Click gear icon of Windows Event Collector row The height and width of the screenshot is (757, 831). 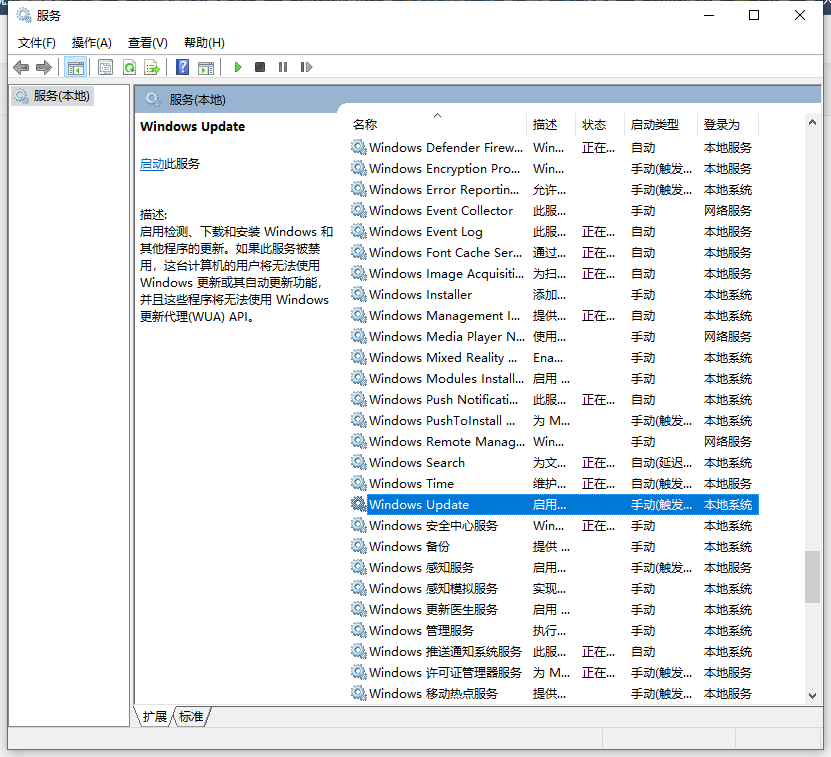359,210
